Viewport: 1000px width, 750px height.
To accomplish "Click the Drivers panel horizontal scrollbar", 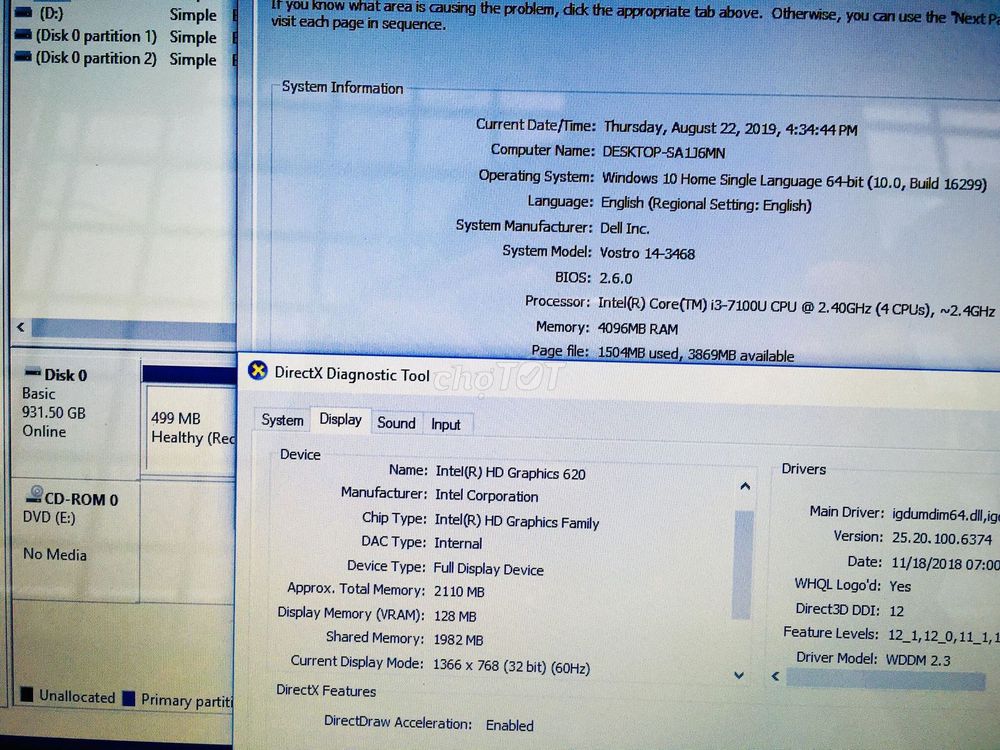I will [885, 679].
